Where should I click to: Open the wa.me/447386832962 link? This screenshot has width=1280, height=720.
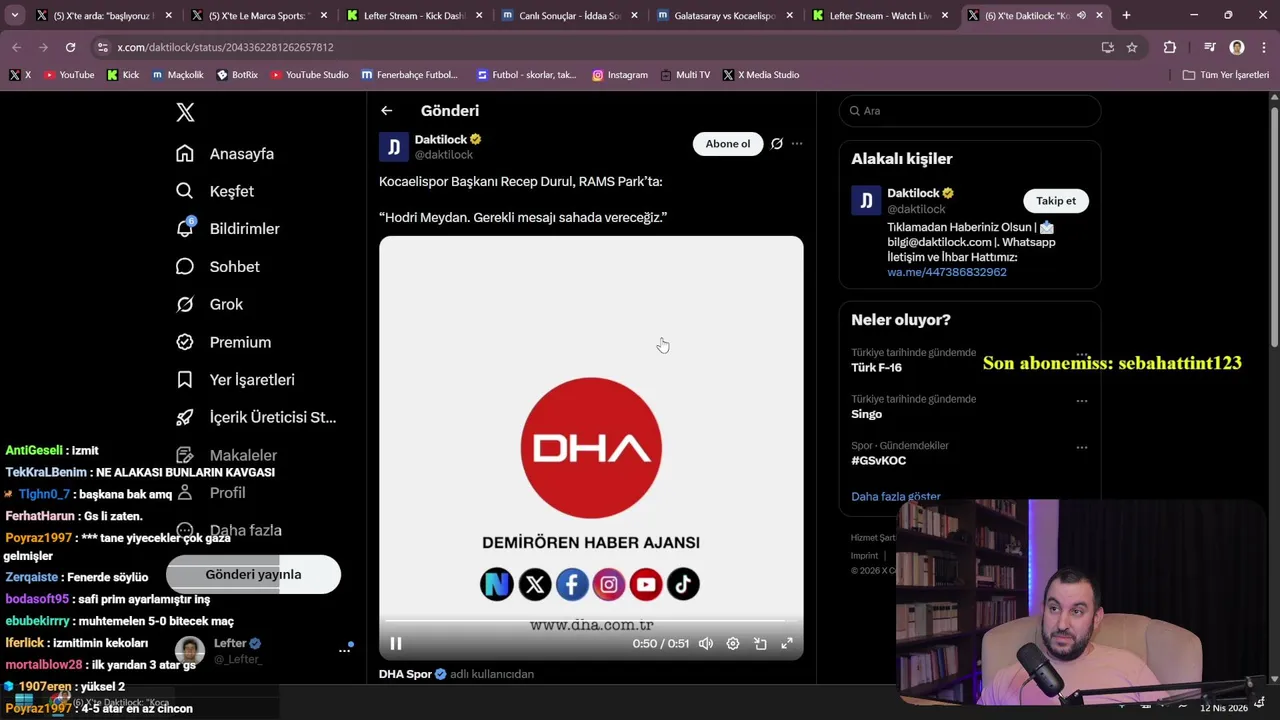(947, 272)
